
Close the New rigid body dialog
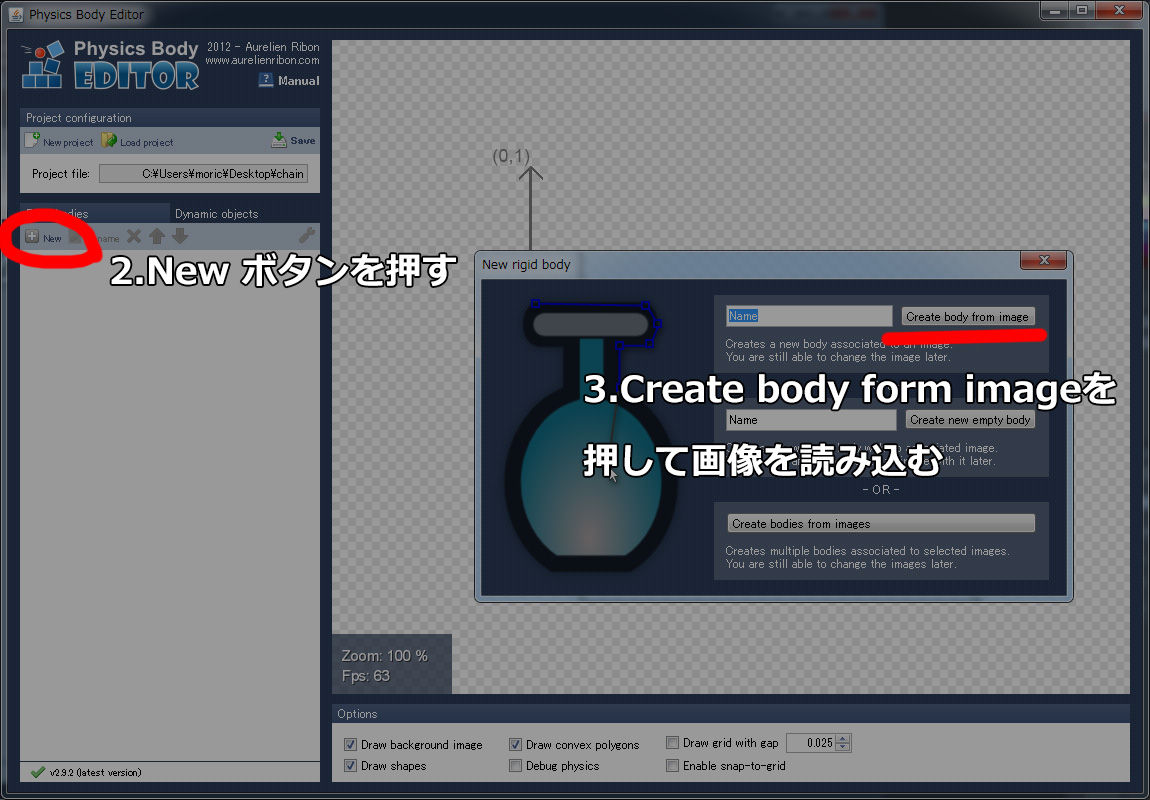tap(1044, 260)
